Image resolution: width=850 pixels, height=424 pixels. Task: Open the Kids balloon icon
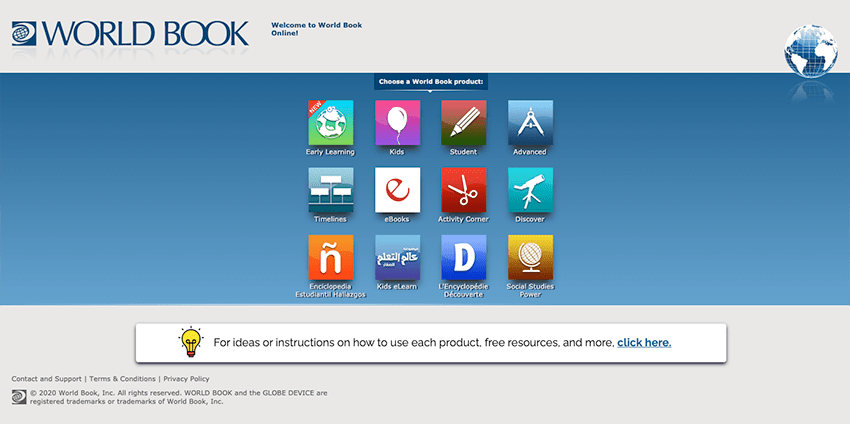397,123
